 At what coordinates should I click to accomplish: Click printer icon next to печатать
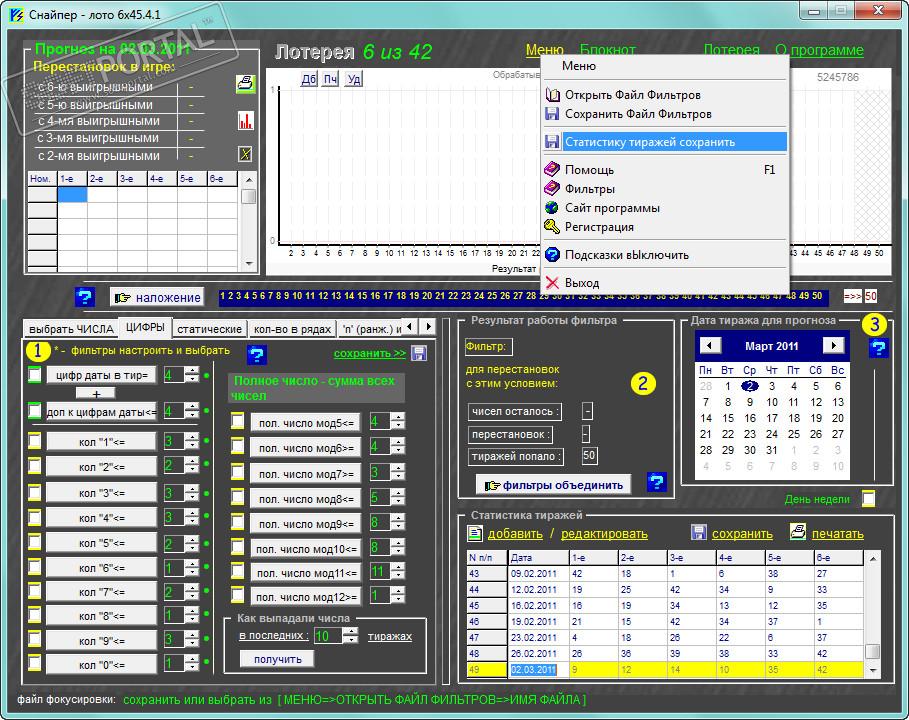tap(798, 533)
